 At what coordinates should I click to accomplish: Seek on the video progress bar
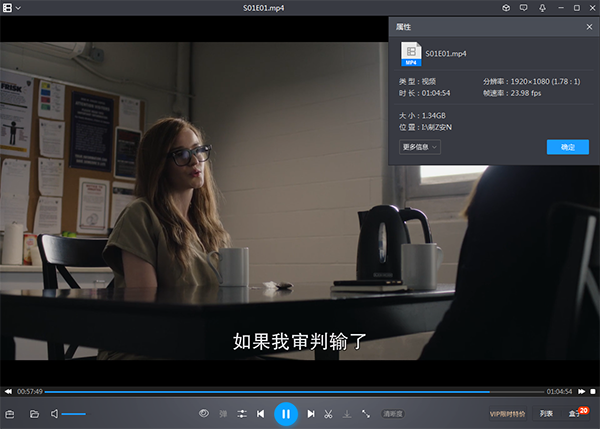[294, 392]
